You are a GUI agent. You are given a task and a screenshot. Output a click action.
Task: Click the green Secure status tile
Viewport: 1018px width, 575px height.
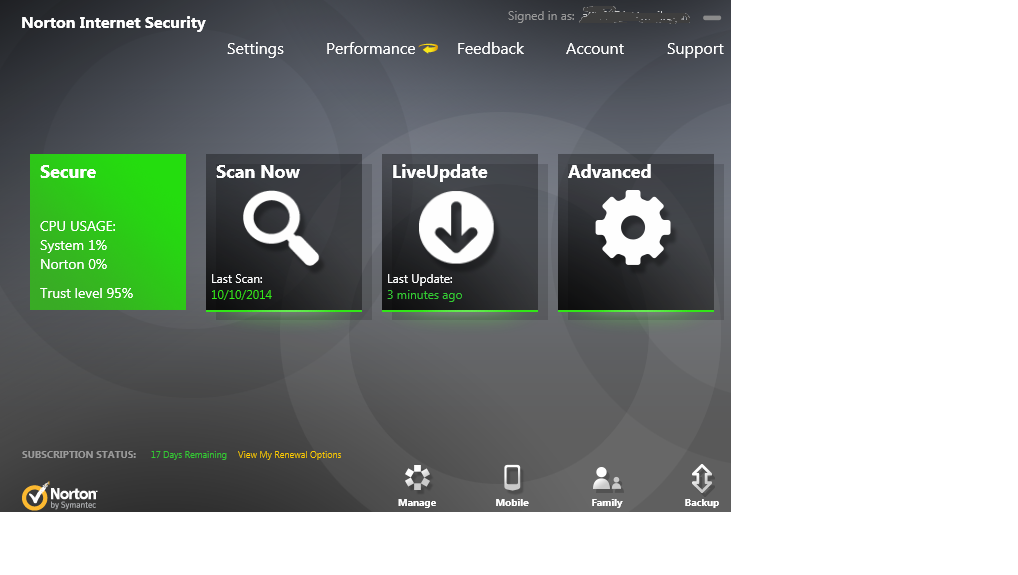(108, 232)
